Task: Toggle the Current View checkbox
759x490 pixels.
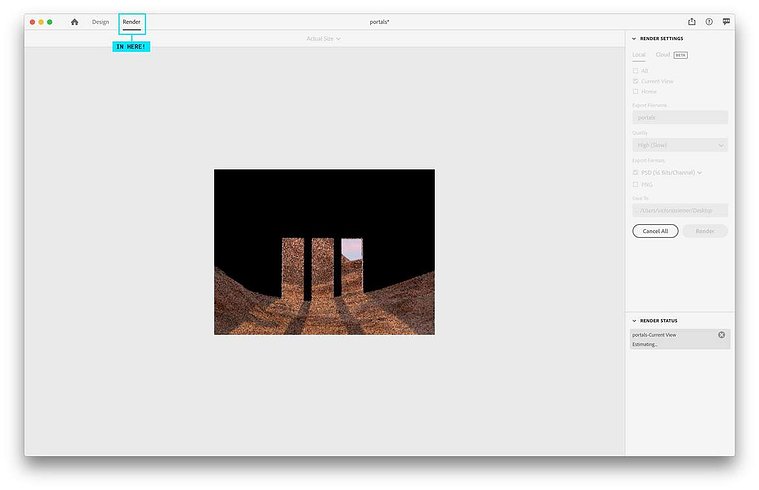Action: point(636,81)
